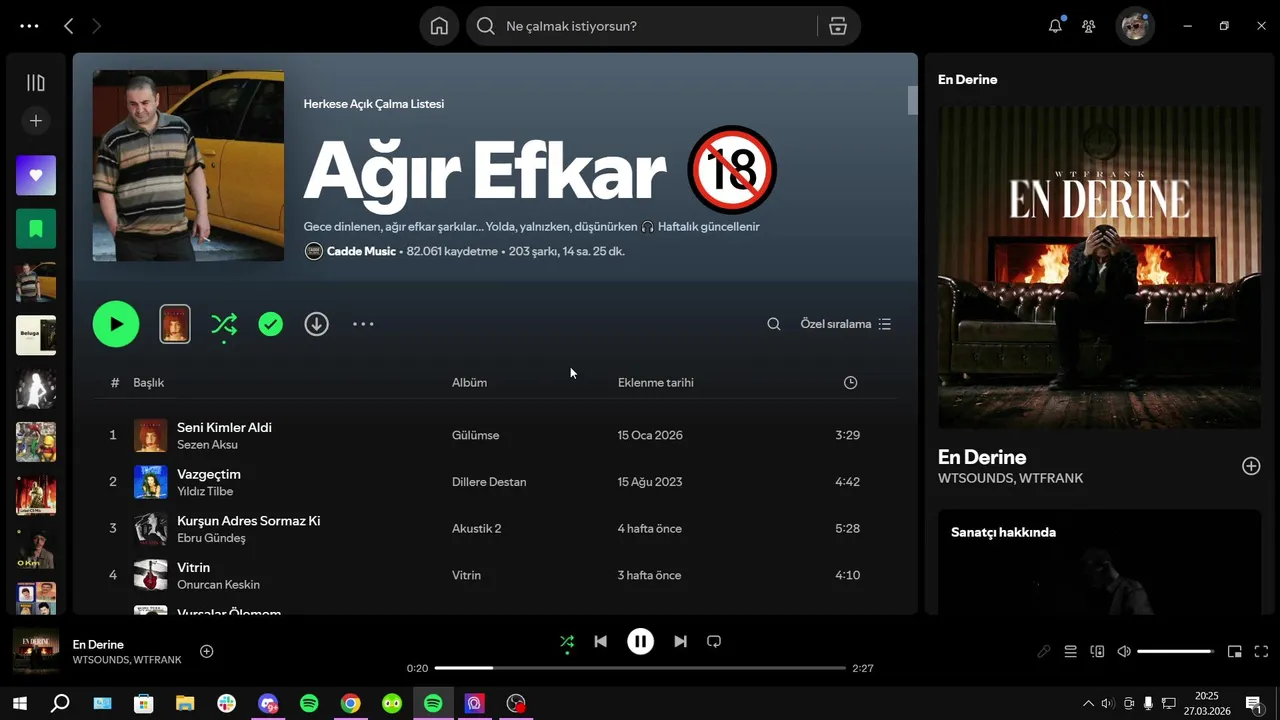Screen dimensions: 1280x720
Task: Play the Ağır Efkar playlist
Action: coord(116,324)
